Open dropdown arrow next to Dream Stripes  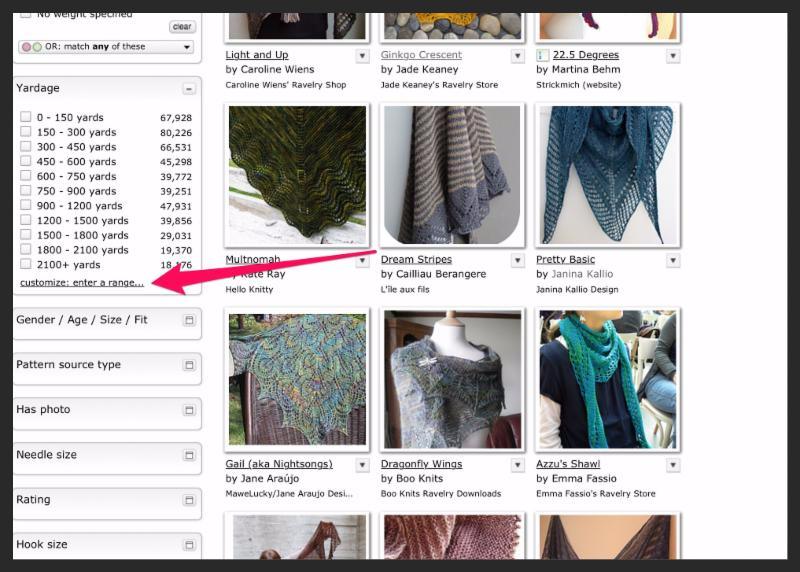pyautogui.click(x=518, y=260)
